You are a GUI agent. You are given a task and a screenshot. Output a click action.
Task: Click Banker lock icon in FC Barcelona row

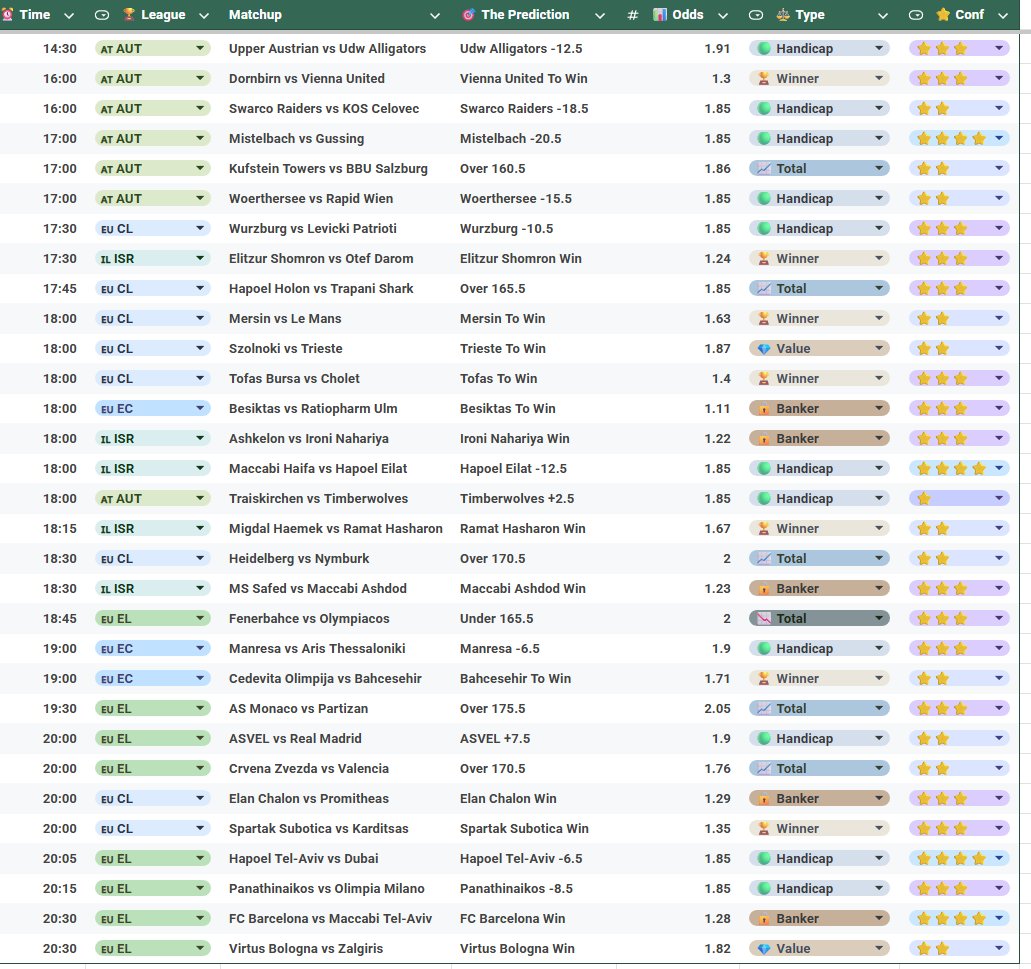coord(764,919)
